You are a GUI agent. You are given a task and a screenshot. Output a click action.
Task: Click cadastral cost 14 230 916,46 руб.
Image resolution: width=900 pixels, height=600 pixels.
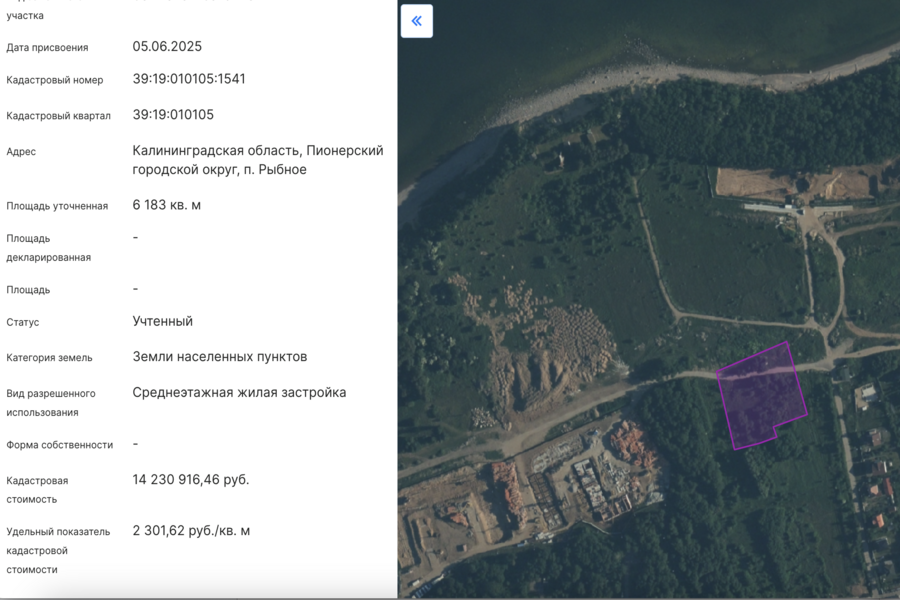[190, 480]
